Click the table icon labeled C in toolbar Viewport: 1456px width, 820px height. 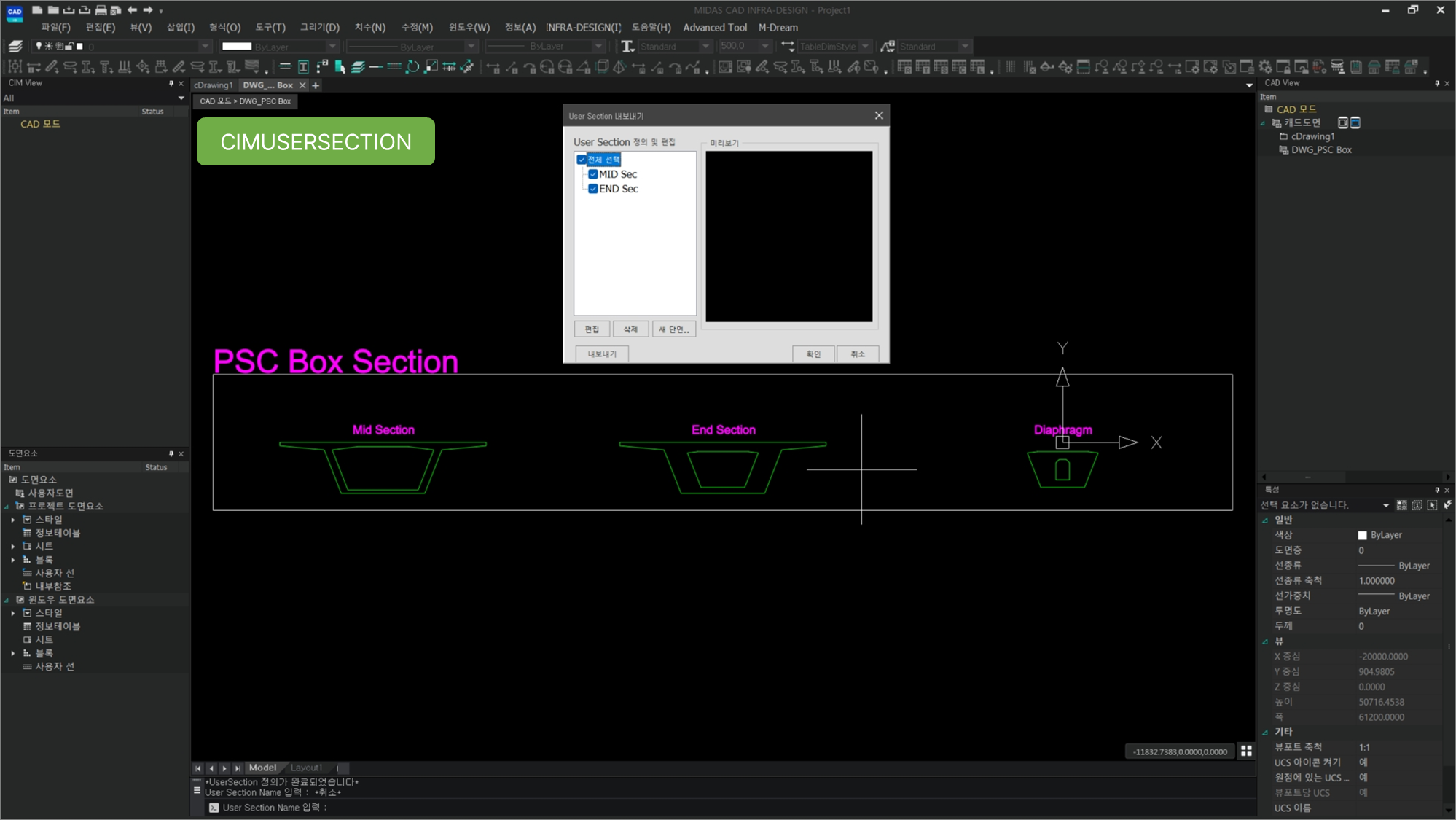(959, 67)
